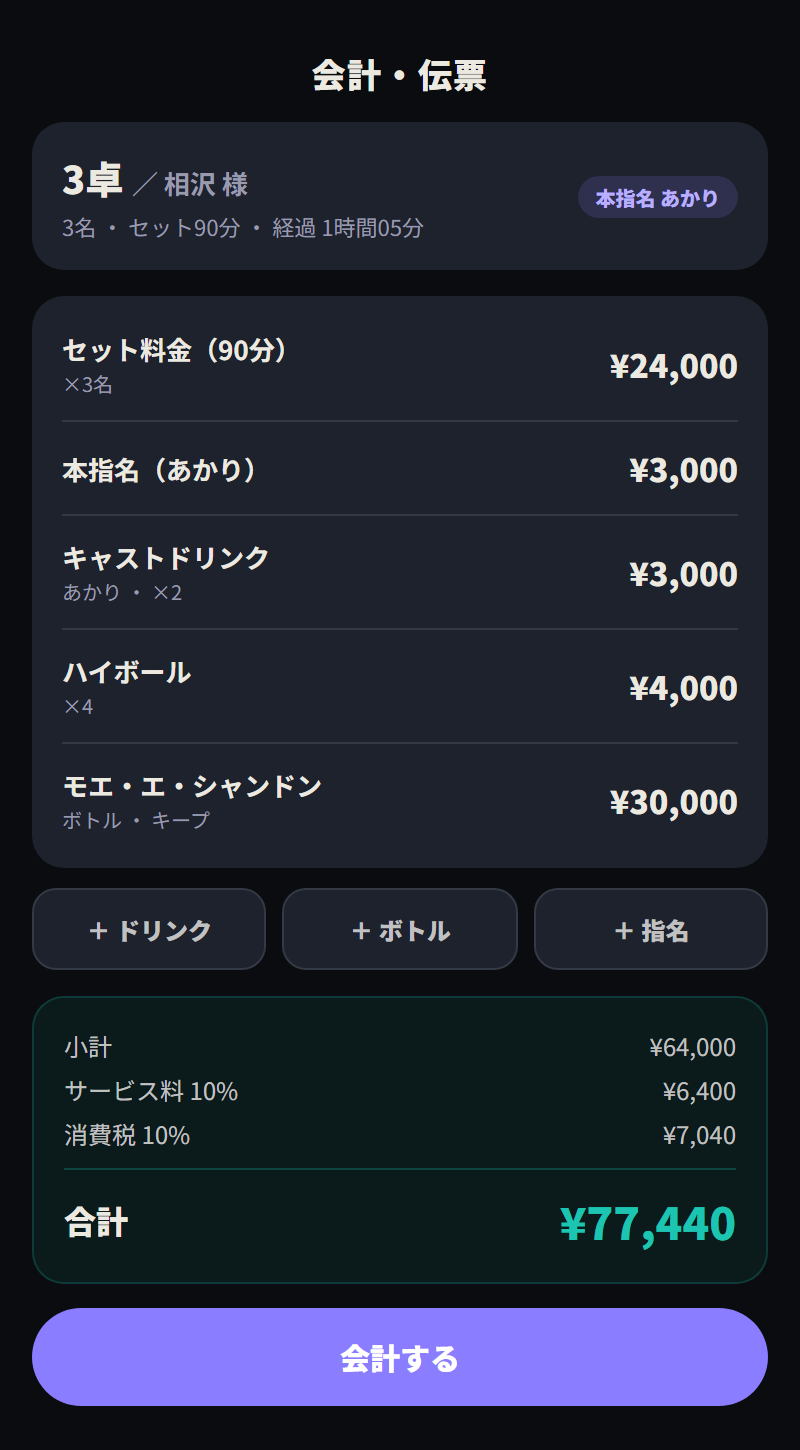
Task: Add a drink with + ドリンク
Action: point(149,929)
